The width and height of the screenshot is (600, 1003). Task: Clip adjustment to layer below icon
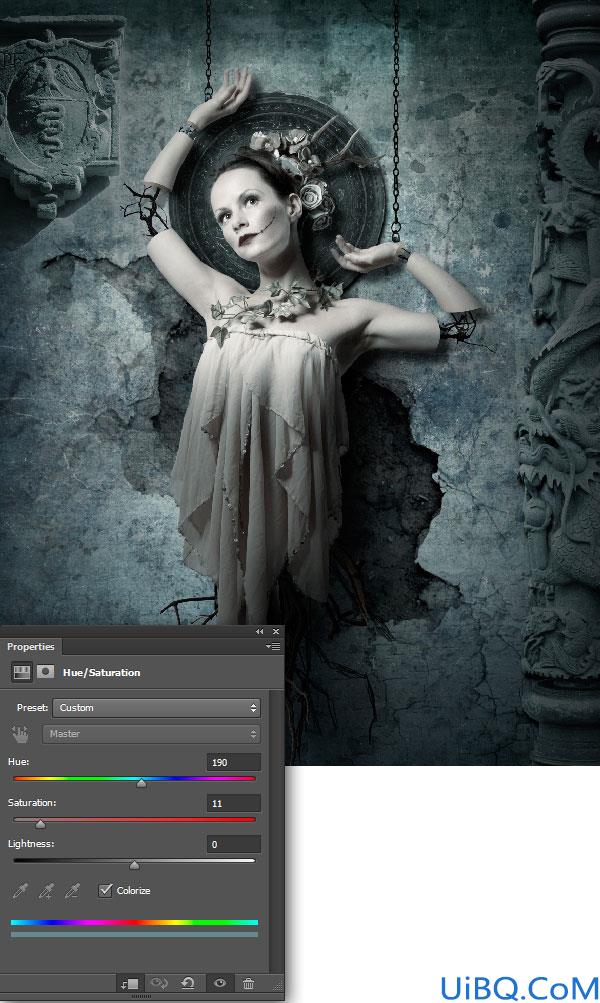tap(130, 983)
